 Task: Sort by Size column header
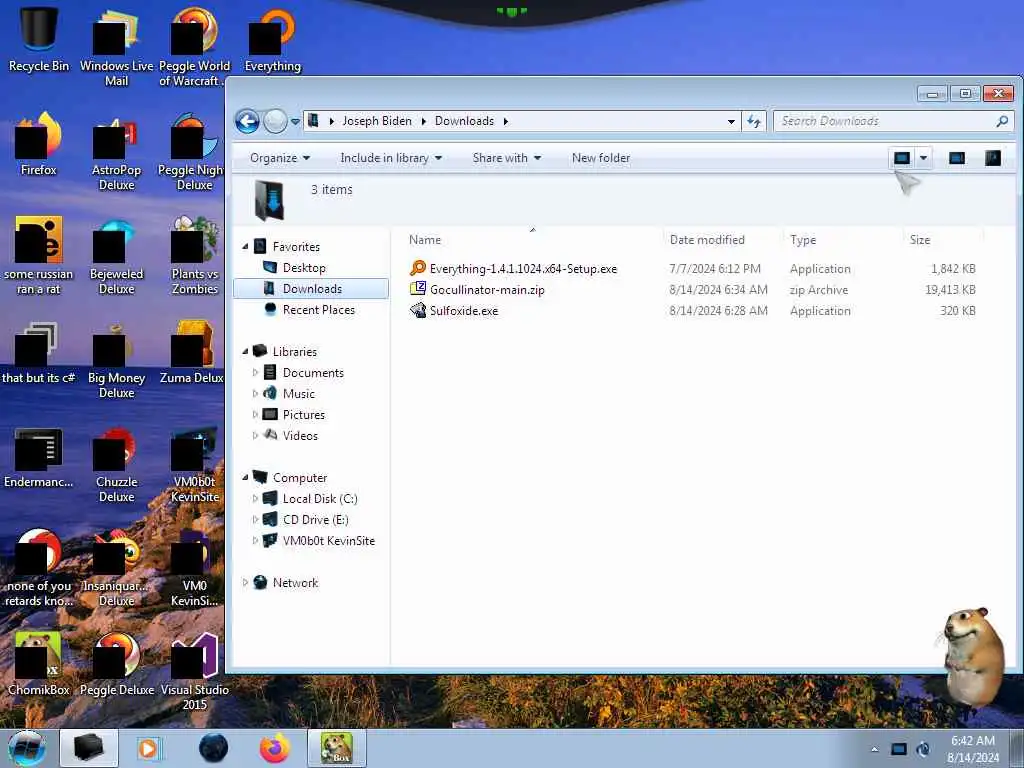(920, 240)
